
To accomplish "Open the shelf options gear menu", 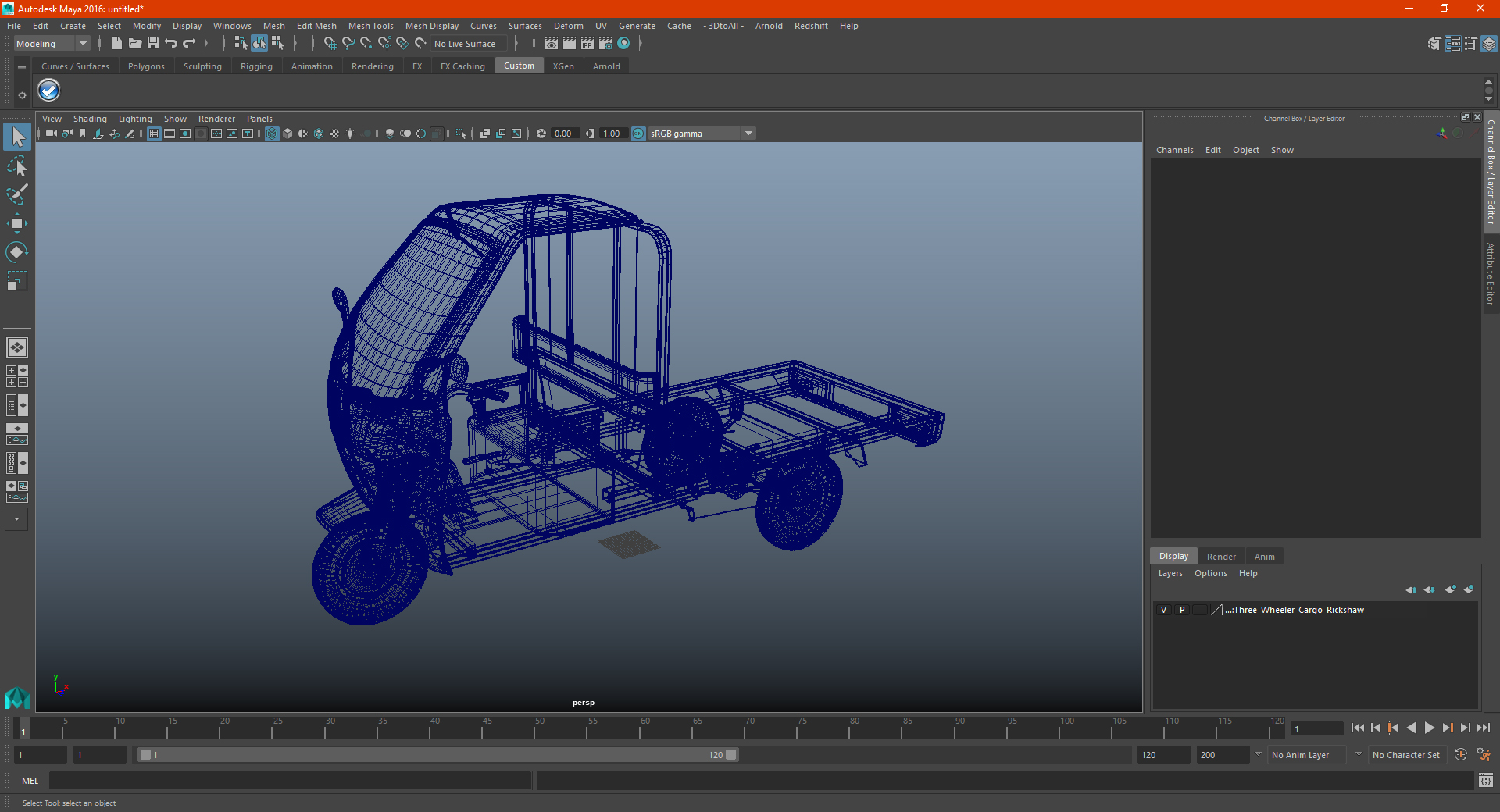I will coord(22,95).
